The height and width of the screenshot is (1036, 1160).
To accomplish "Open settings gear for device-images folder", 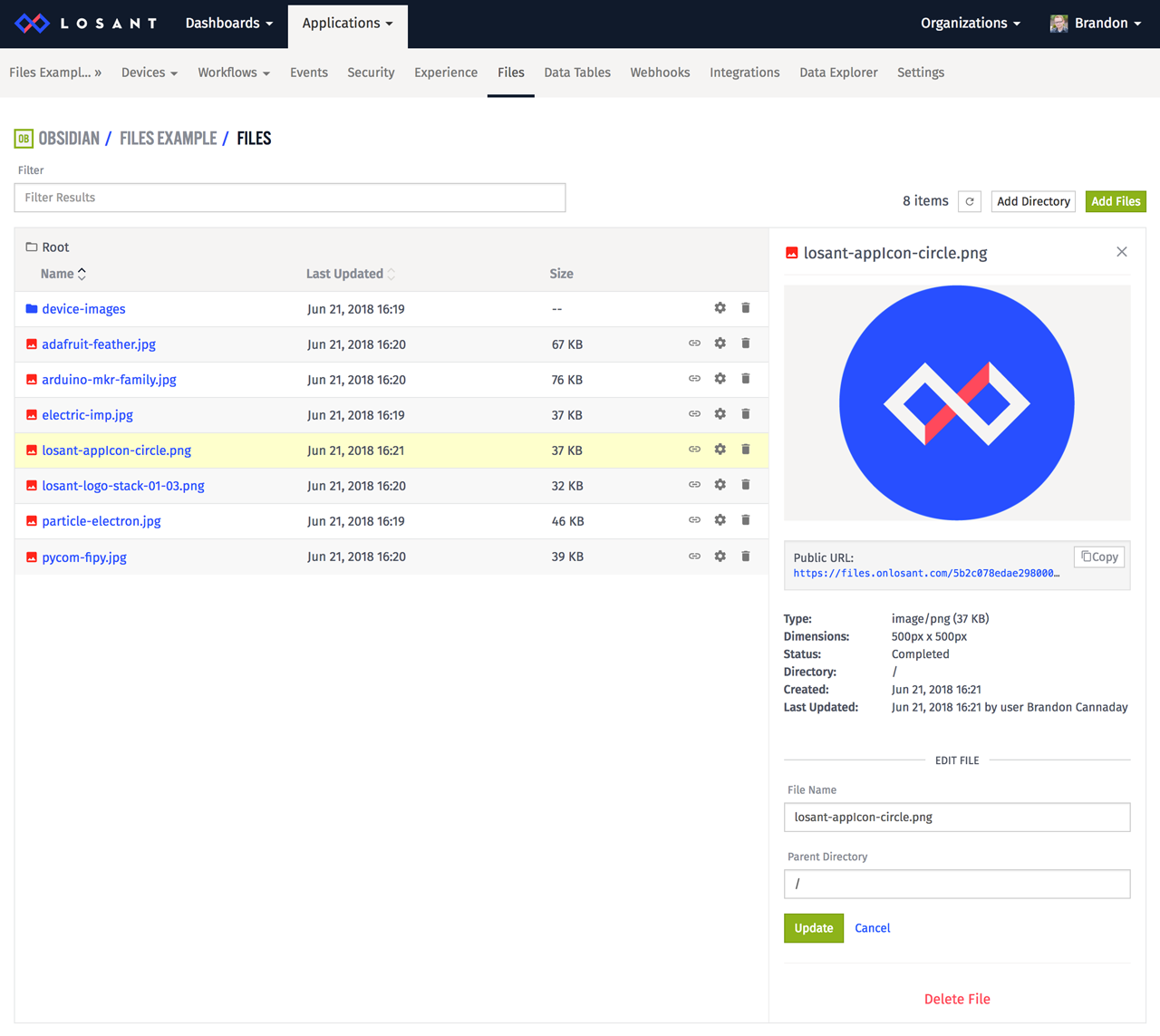I will (720, 308).
